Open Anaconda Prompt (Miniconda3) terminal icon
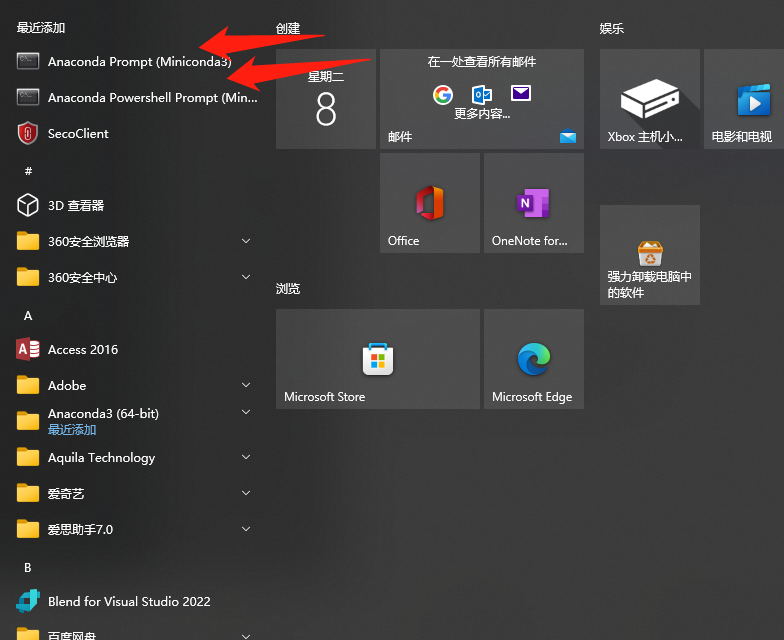 pos(28,62)
